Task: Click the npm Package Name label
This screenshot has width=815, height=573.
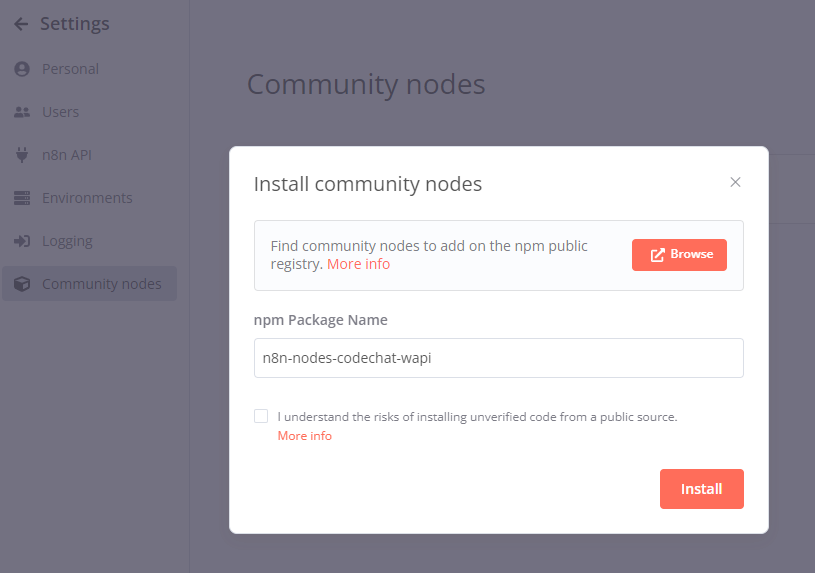Action: (321, 320)
